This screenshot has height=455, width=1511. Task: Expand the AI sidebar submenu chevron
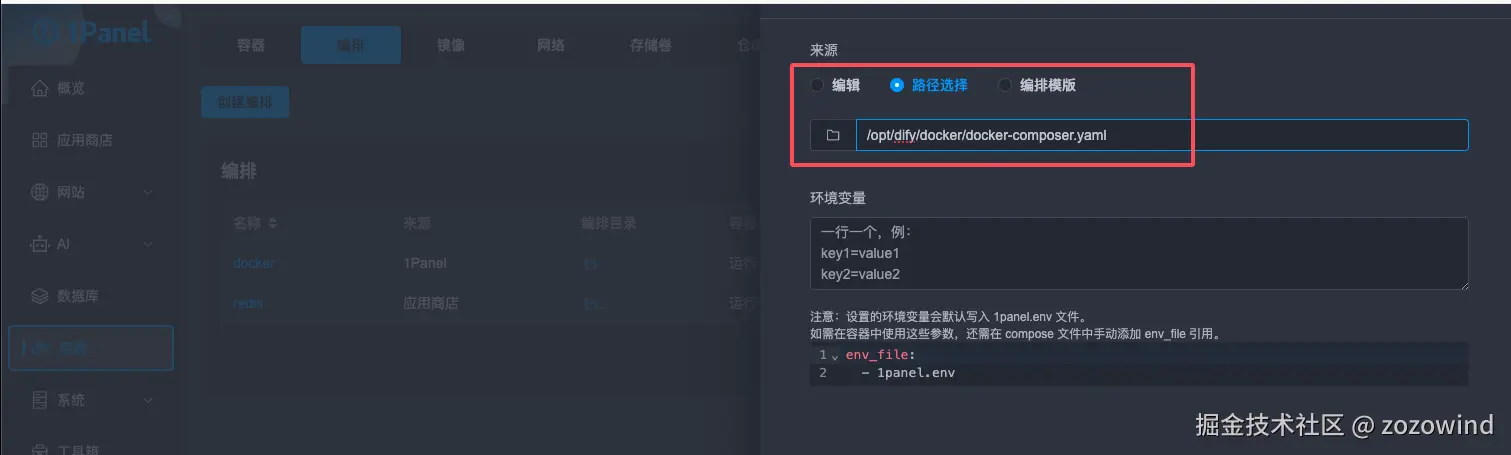[x=148, y=244]
